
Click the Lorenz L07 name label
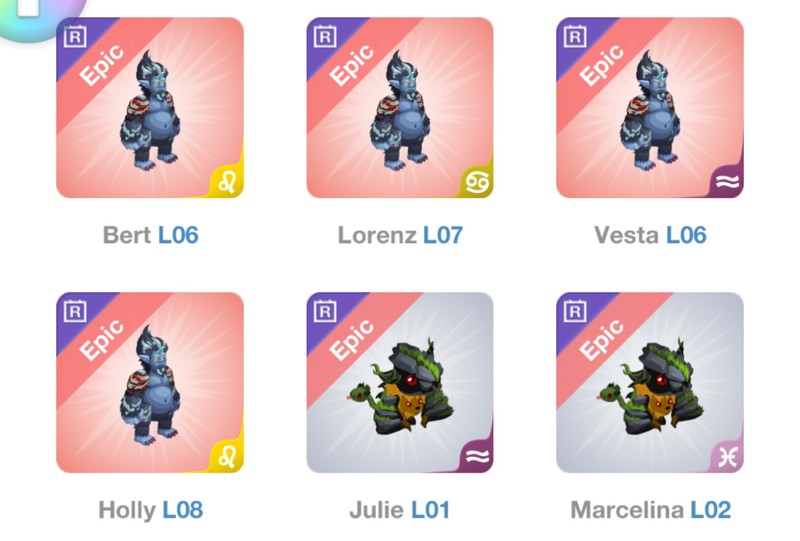pyautogui.click(x=401, y=235)
